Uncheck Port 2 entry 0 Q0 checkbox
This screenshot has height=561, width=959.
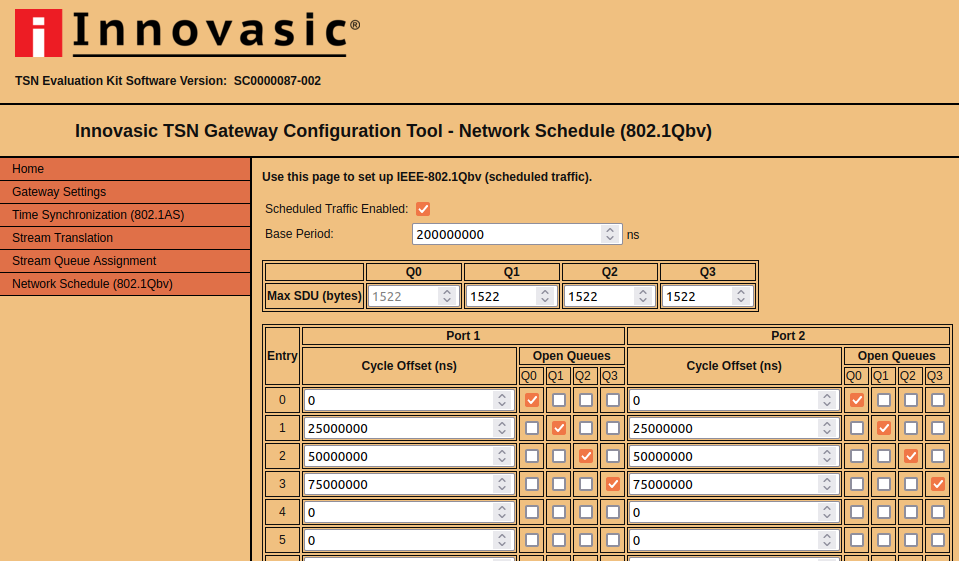pos(856,400)
